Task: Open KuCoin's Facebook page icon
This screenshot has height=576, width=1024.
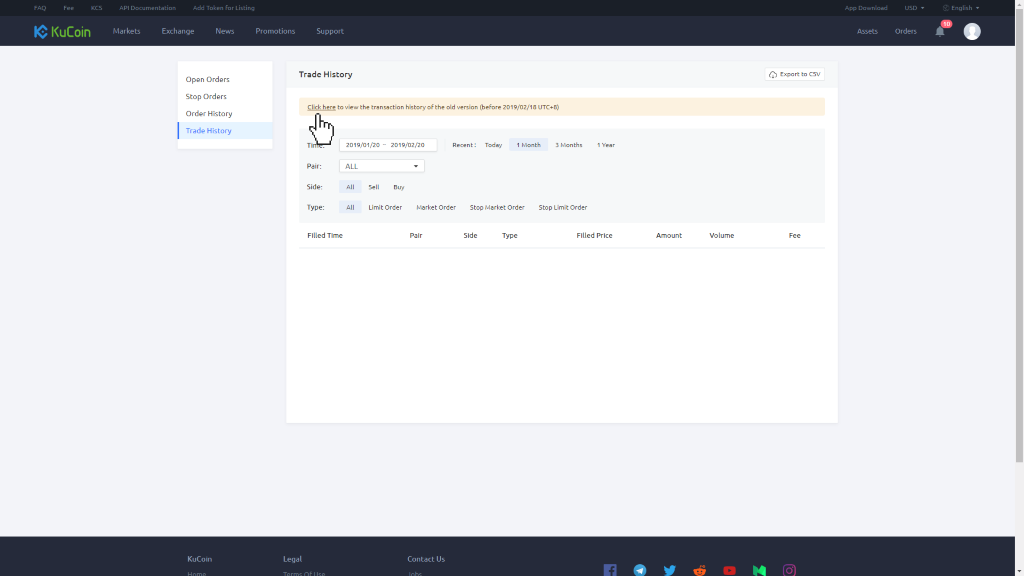Action: tap(610, 570)
